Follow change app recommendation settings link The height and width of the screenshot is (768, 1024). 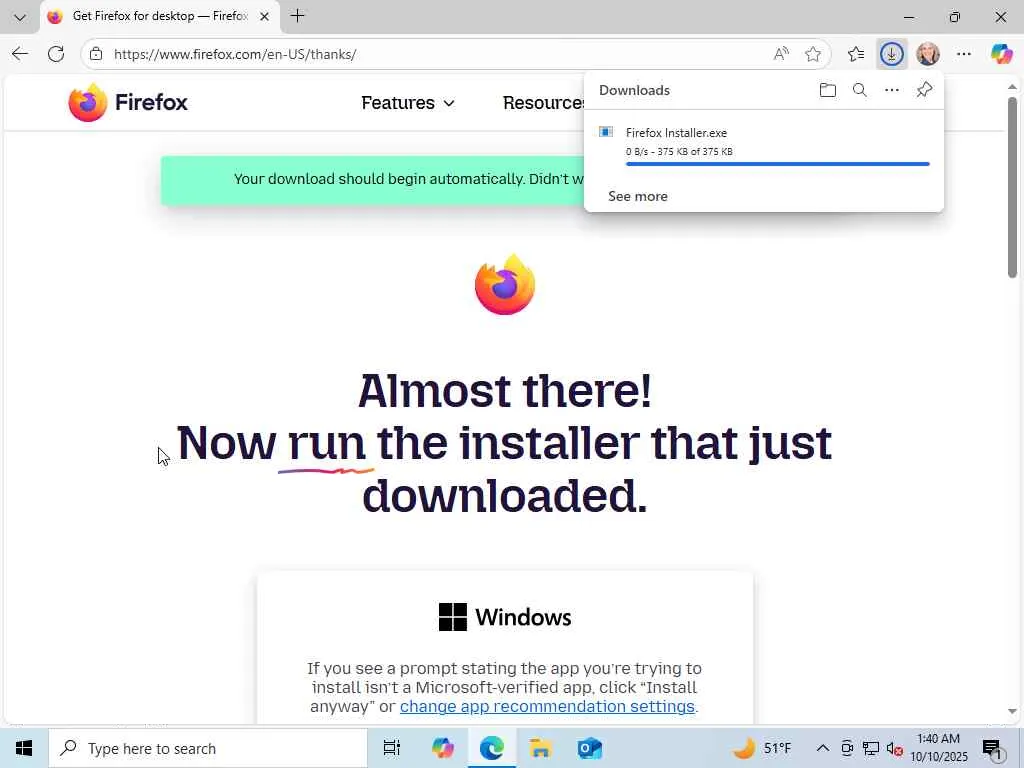click(x=547, y=706)
